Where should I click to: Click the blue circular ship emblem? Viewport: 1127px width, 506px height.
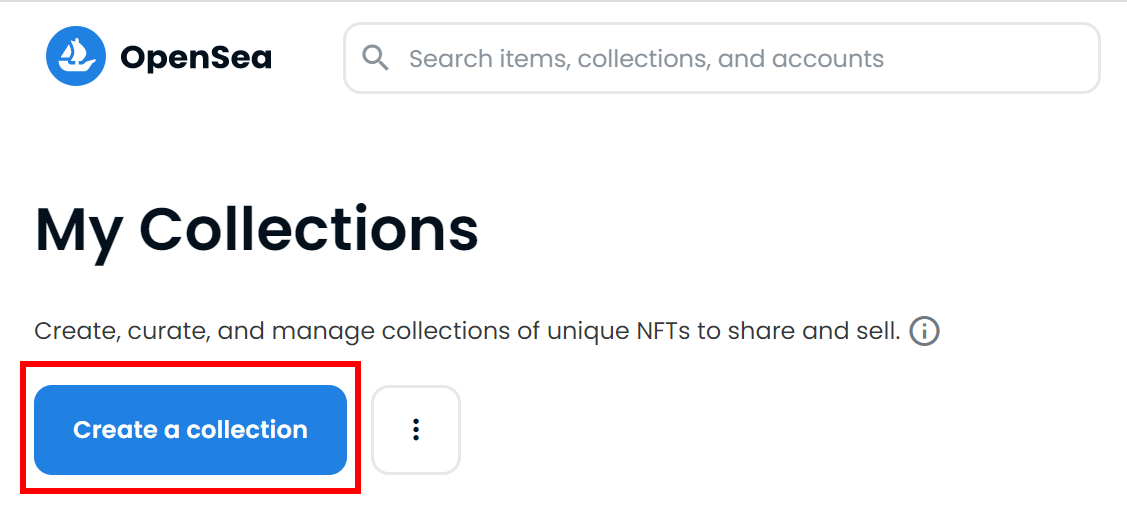click(75, 57)
